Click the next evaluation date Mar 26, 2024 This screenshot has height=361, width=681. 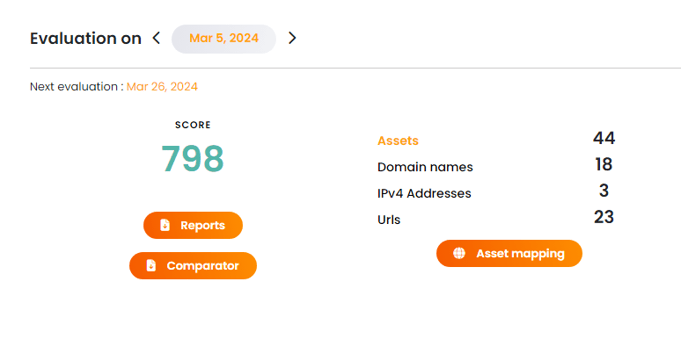click(162, 87)
